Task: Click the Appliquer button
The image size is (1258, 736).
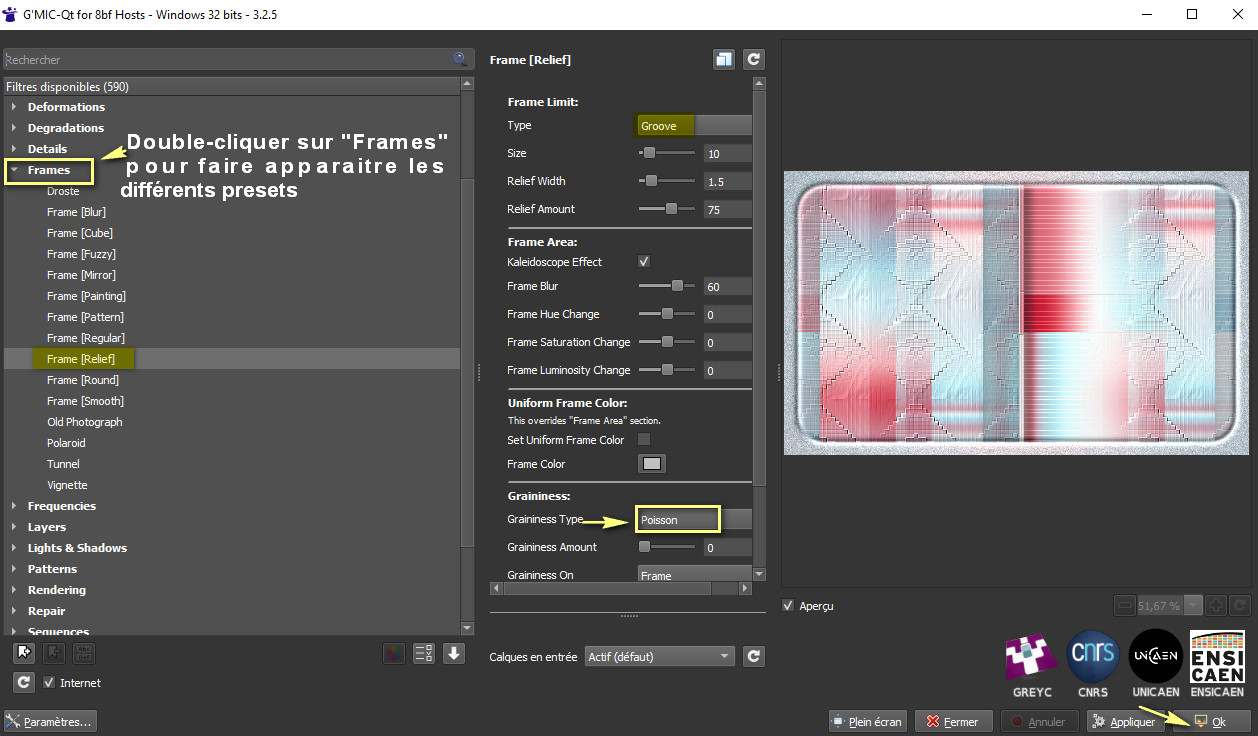Action: coord(1124,721)
